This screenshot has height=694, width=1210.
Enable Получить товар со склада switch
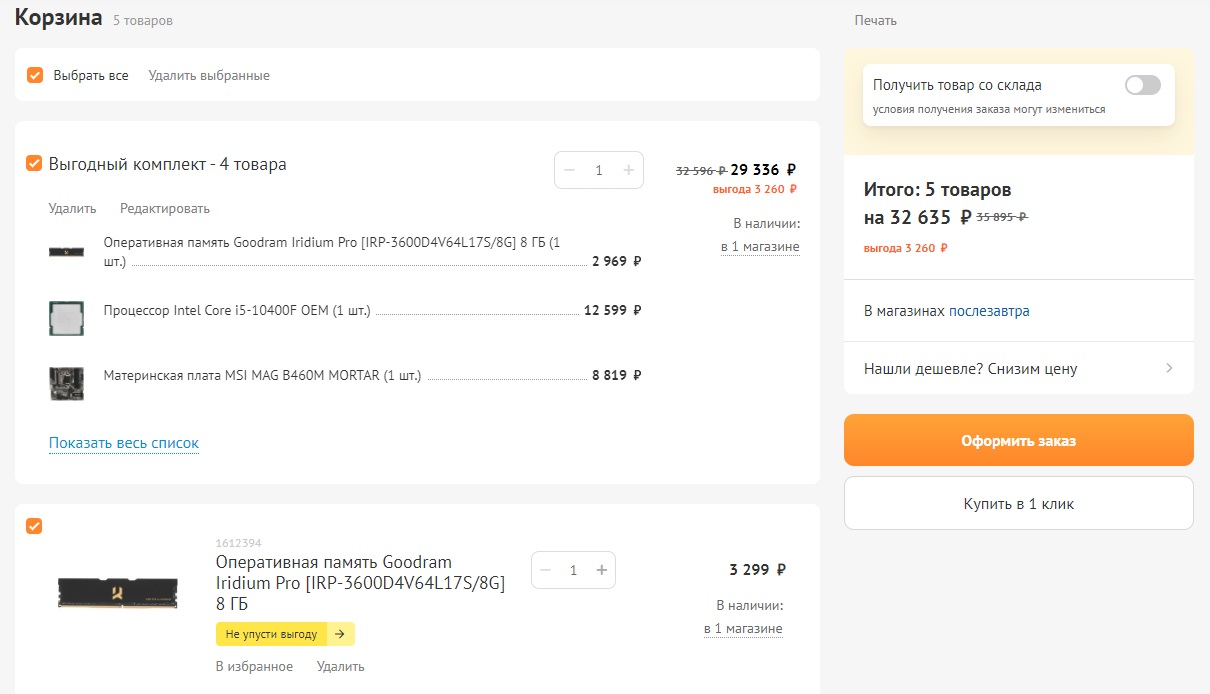(1142, 85)
